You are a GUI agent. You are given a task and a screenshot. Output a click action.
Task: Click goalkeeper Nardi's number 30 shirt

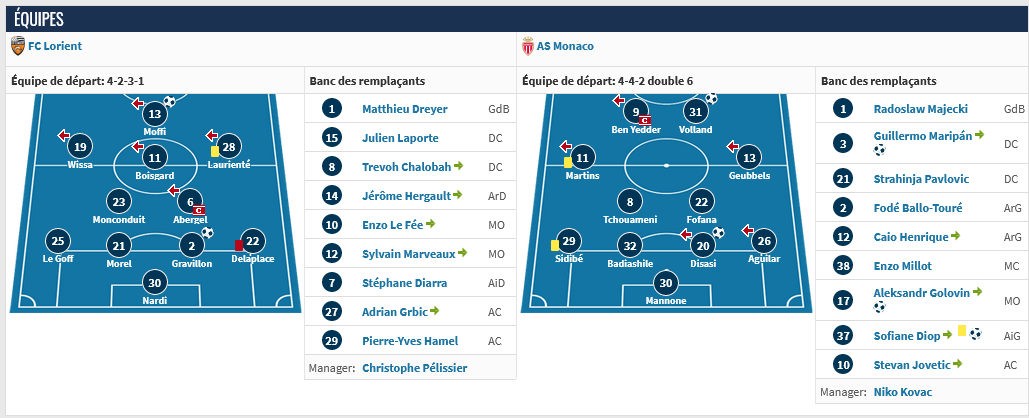pos(153,282)
